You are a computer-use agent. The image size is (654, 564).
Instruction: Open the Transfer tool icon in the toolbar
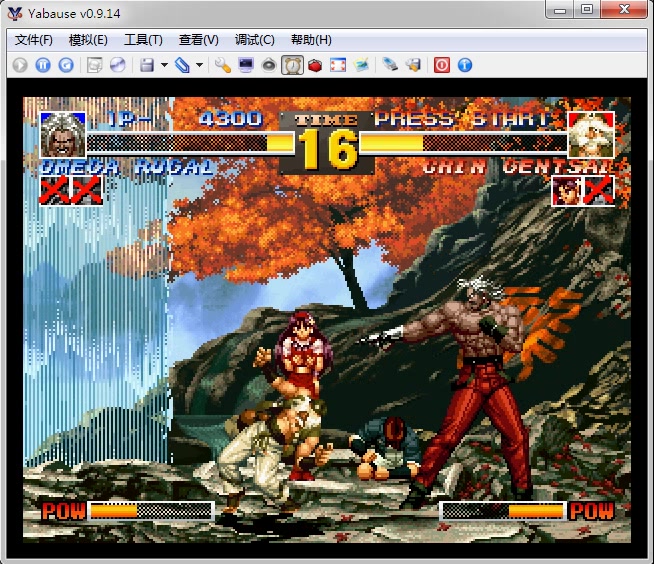(95, 65)
